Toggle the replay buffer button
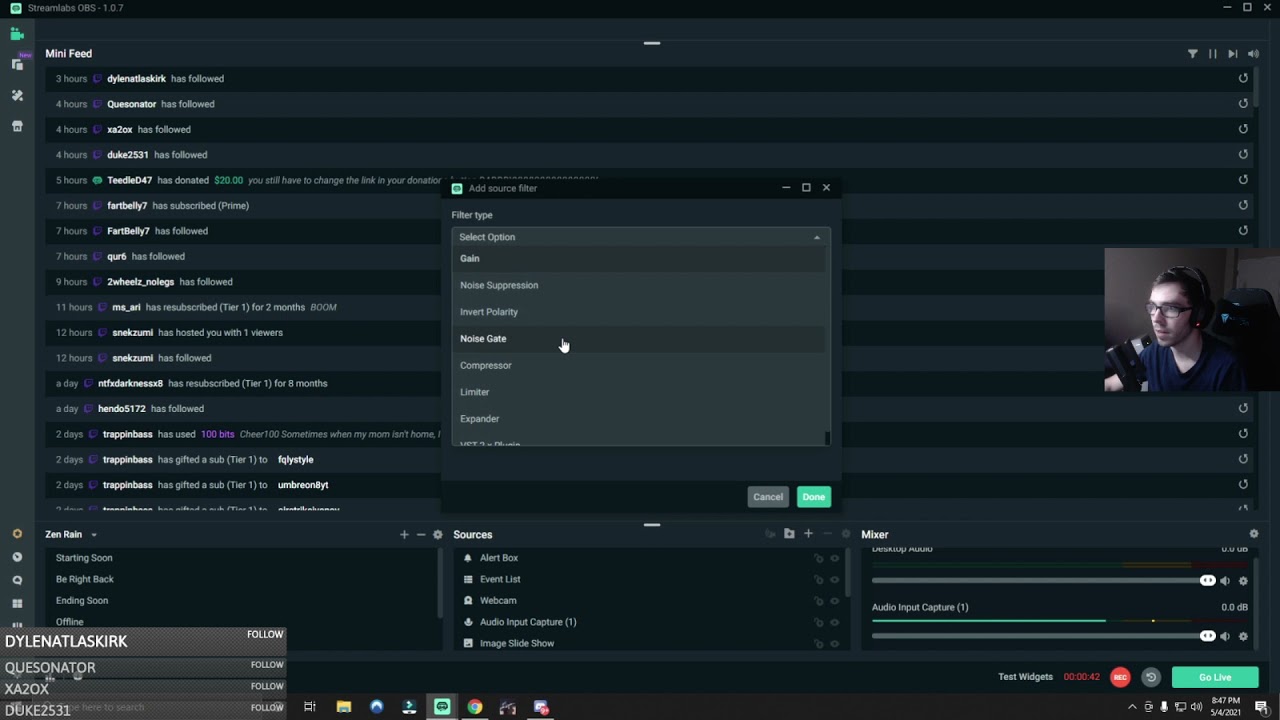 (x=1151, y=677)
